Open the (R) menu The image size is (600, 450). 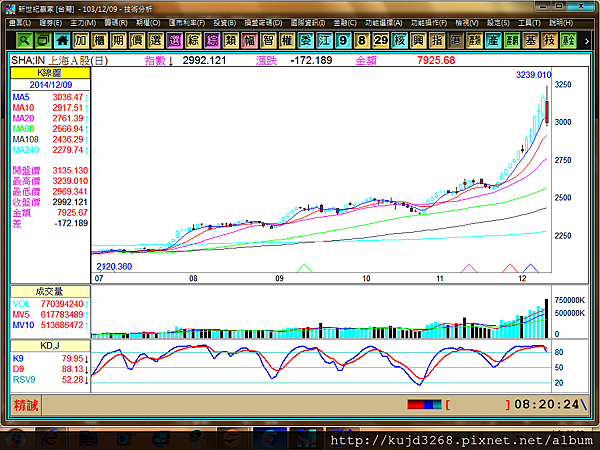click(116, 23)
